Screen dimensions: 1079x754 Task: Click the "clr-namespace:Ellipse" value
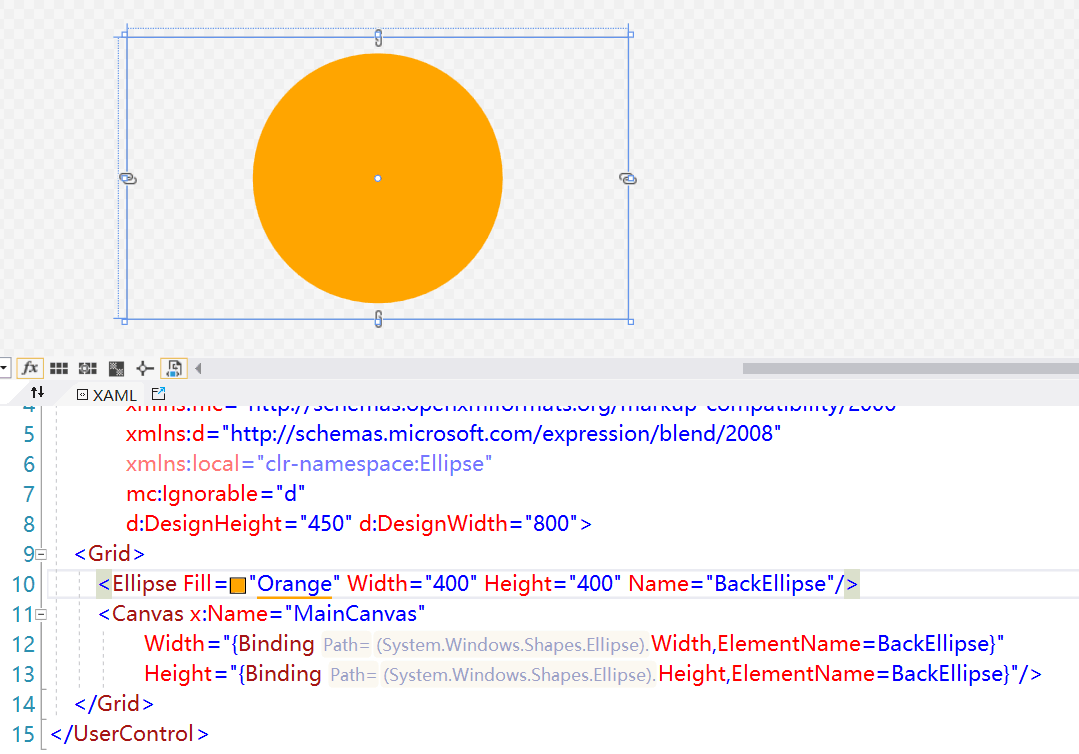pyautogui.click(x=374, y=464)
